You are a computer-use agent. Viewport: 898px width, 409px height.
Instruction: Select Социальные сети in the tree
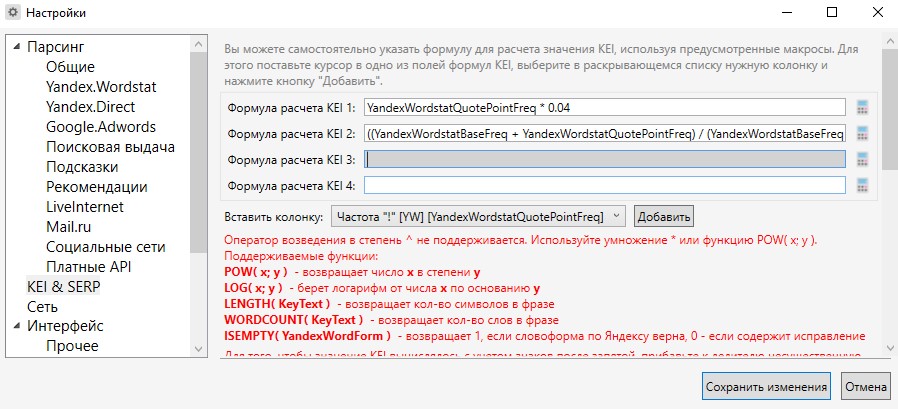tap(106, 247)
